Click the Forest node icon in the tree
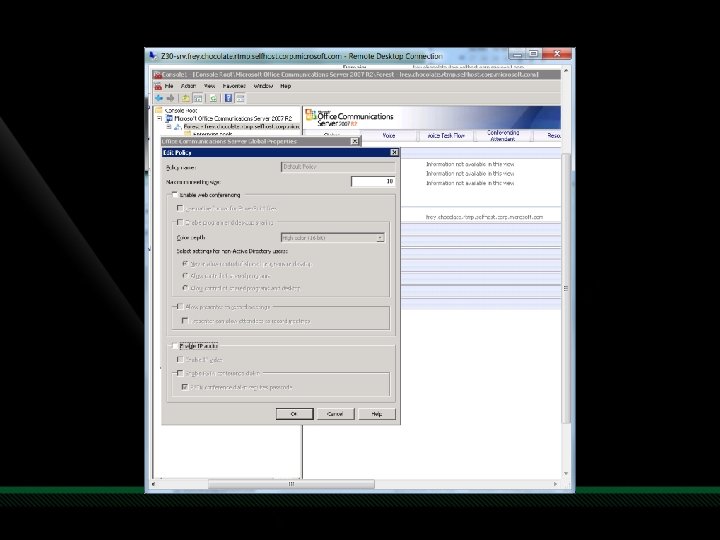720x540 pixels. [177, 126]
